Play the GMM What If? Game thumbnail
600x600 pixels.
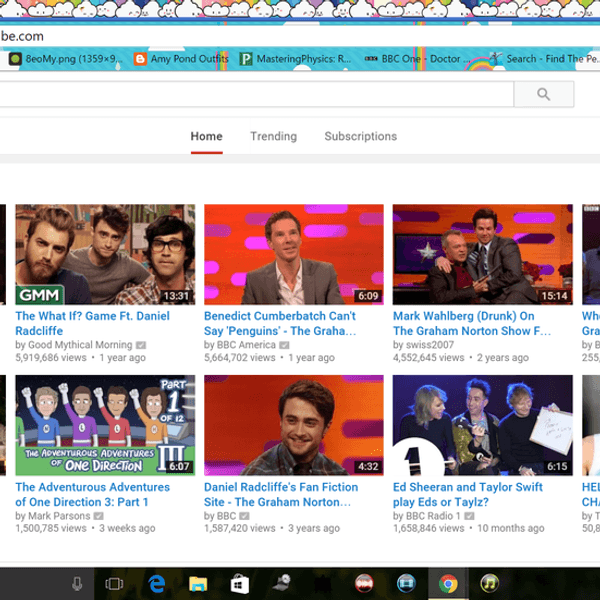(105, 254)
